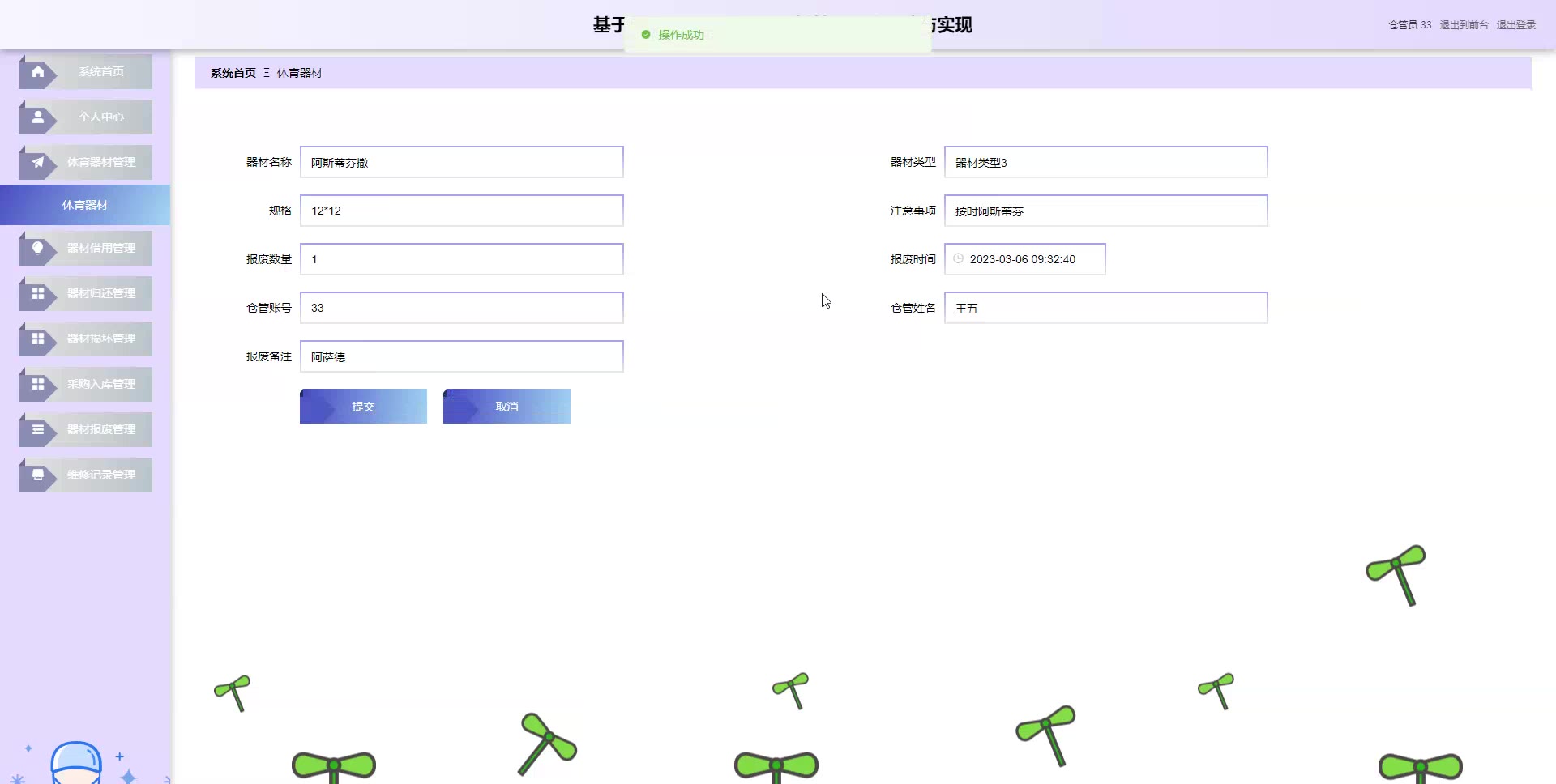Click 体育器材 in the breadcrumb
Viewport: 1556px width, 784px height.
coord(300,73)
